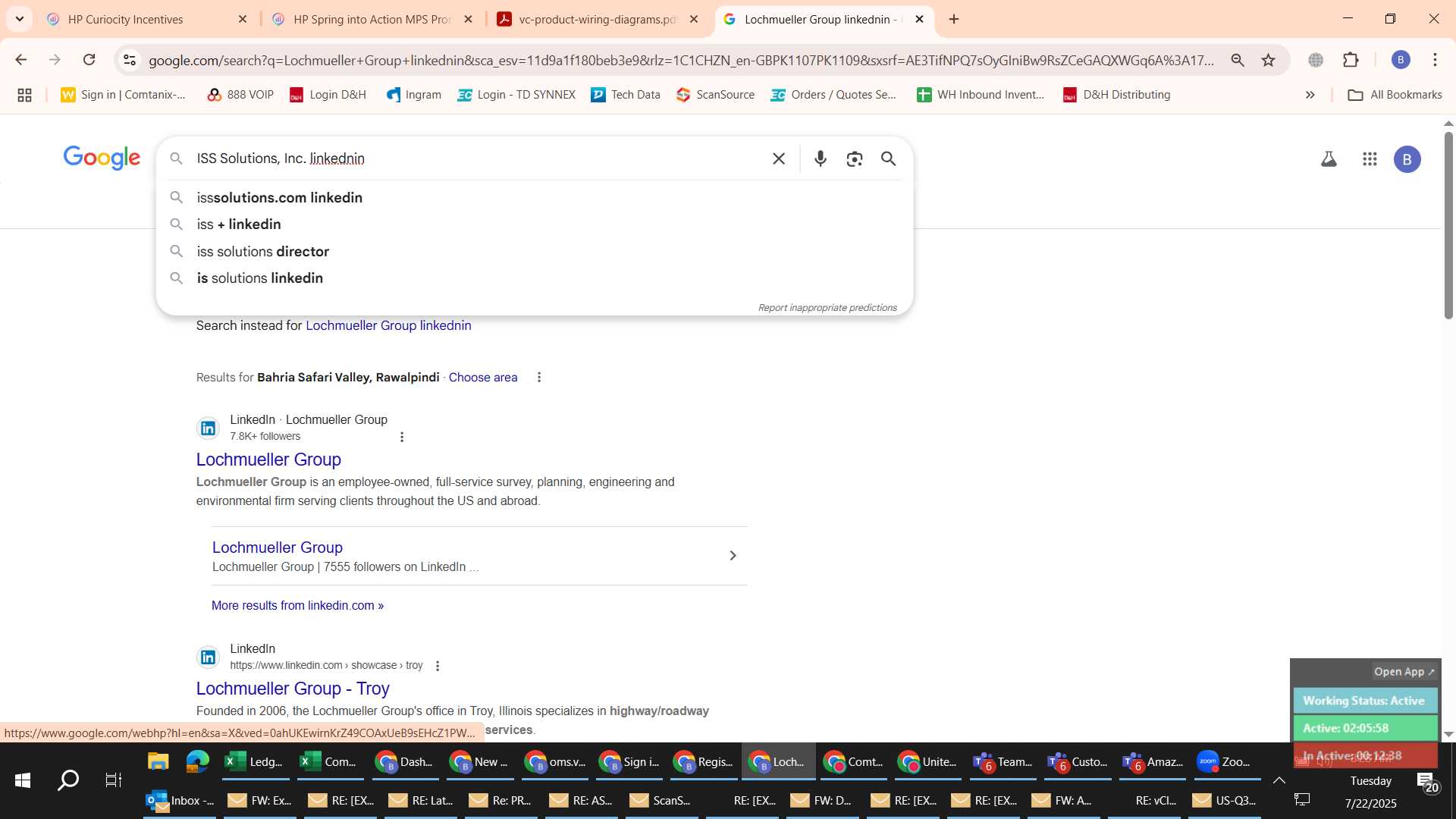Expand hidden bookmarks with double chevron
Image resolution: width=1456 pixels, height=819 pixels.
1310,95
